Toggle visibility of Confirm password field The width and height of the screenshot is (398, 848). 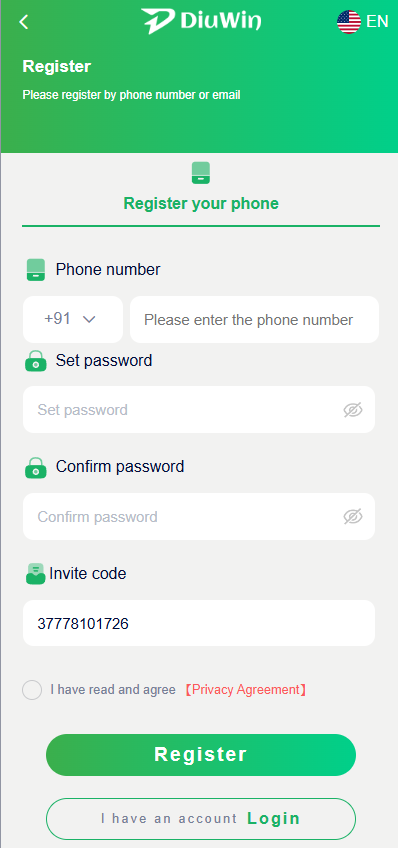353,516
